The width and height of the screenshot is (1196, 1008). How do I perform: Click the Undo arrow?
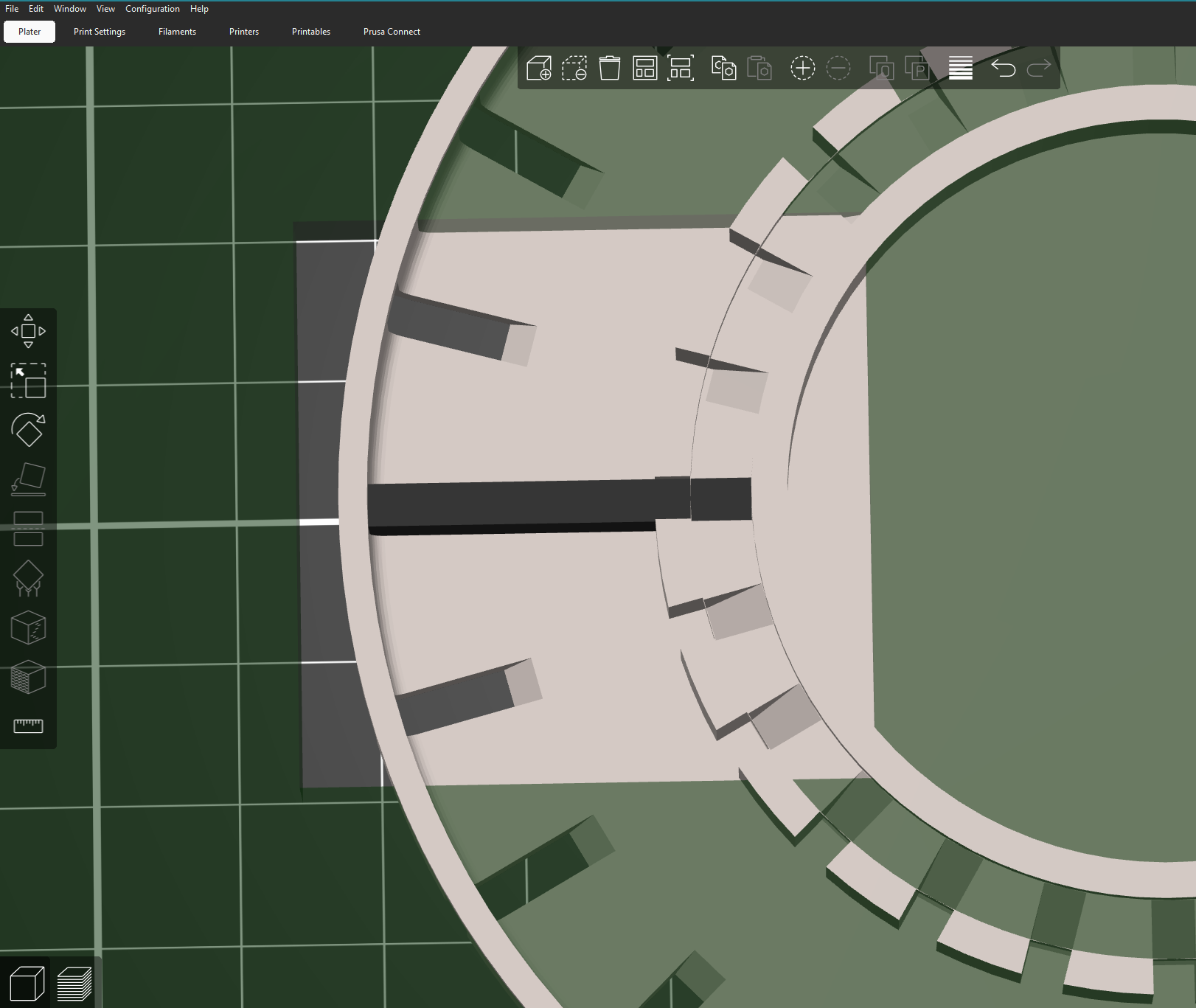point(1004,68)
